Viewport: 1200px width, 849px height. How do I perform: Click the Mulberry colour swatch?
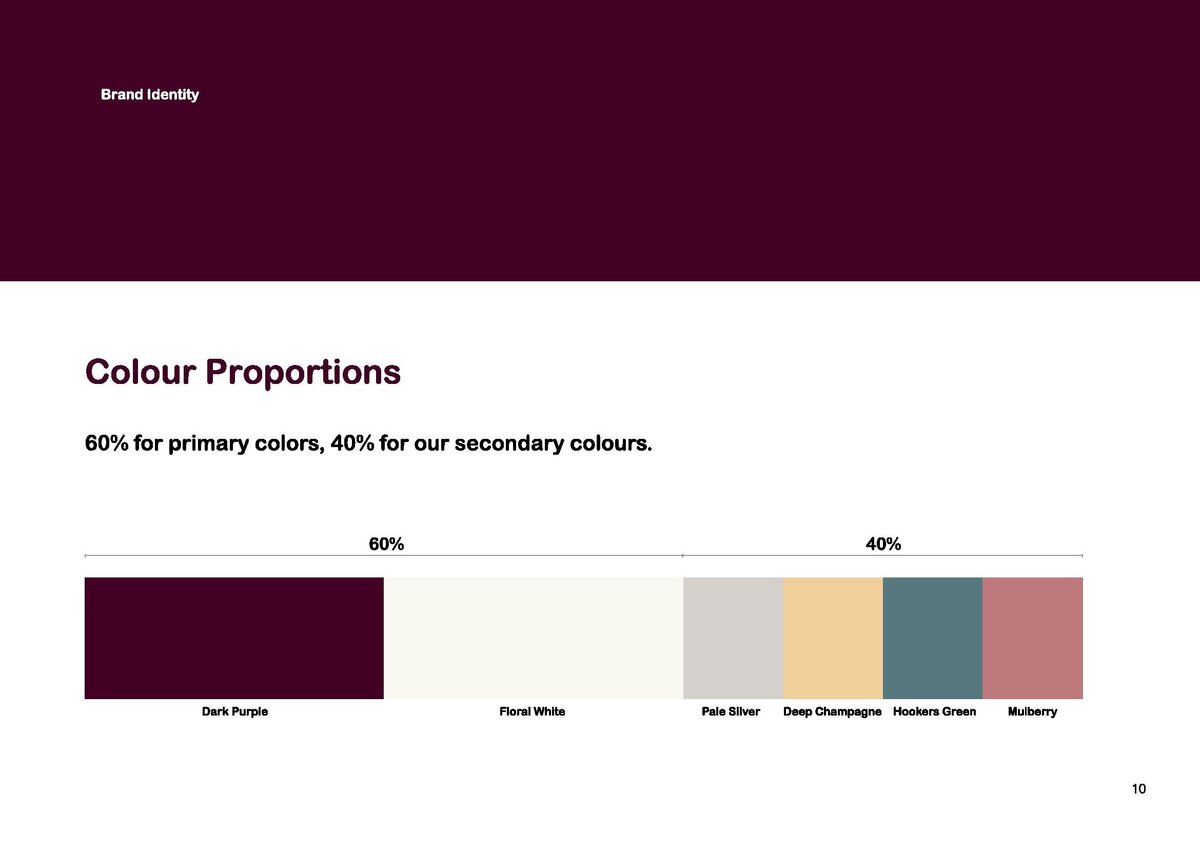(1033, 638)
